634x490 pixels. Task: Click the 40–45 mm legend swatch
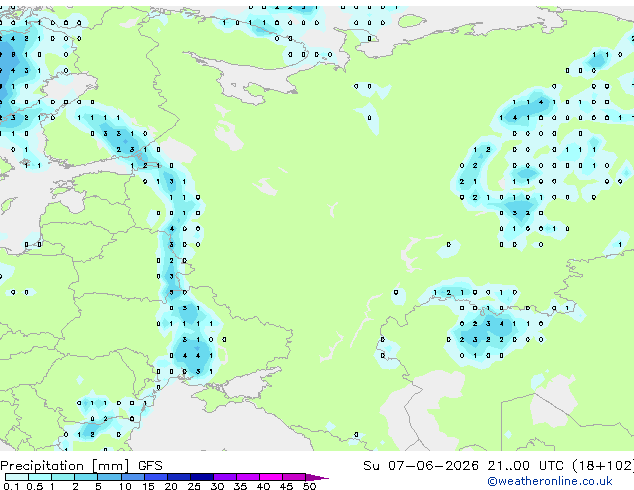click(x=271, y=477)
